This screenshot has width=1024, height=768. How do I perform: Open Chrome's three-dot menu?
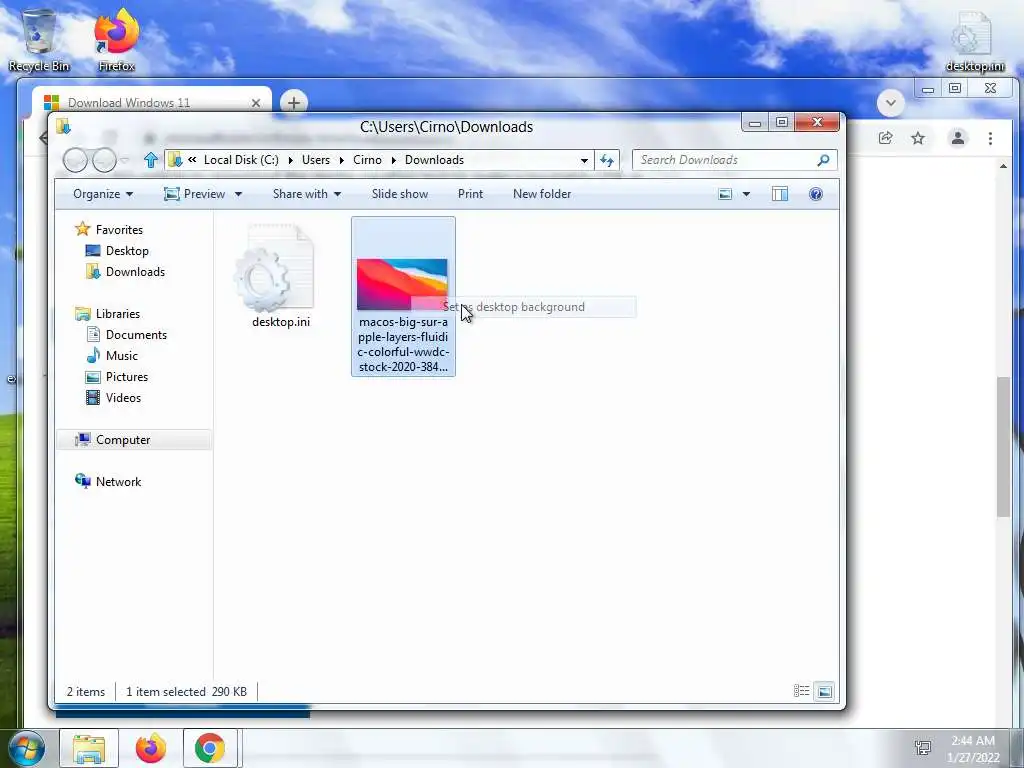point(991,138)
